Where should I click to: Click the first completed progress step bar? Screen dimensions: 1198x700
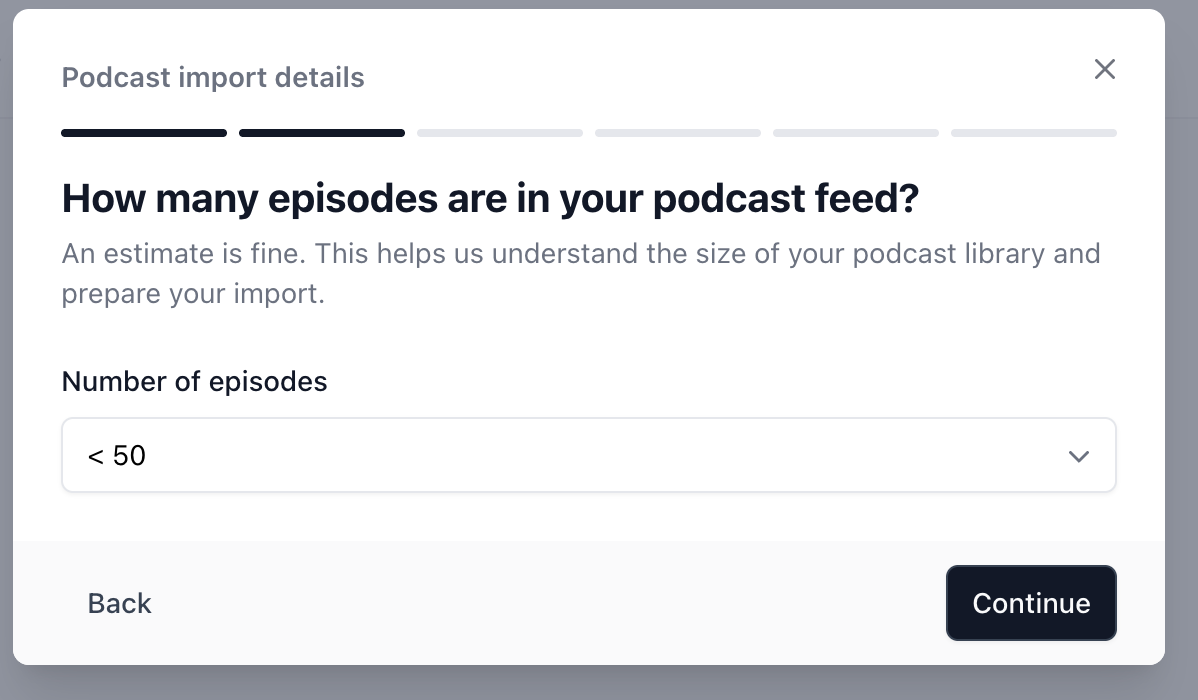144,133
